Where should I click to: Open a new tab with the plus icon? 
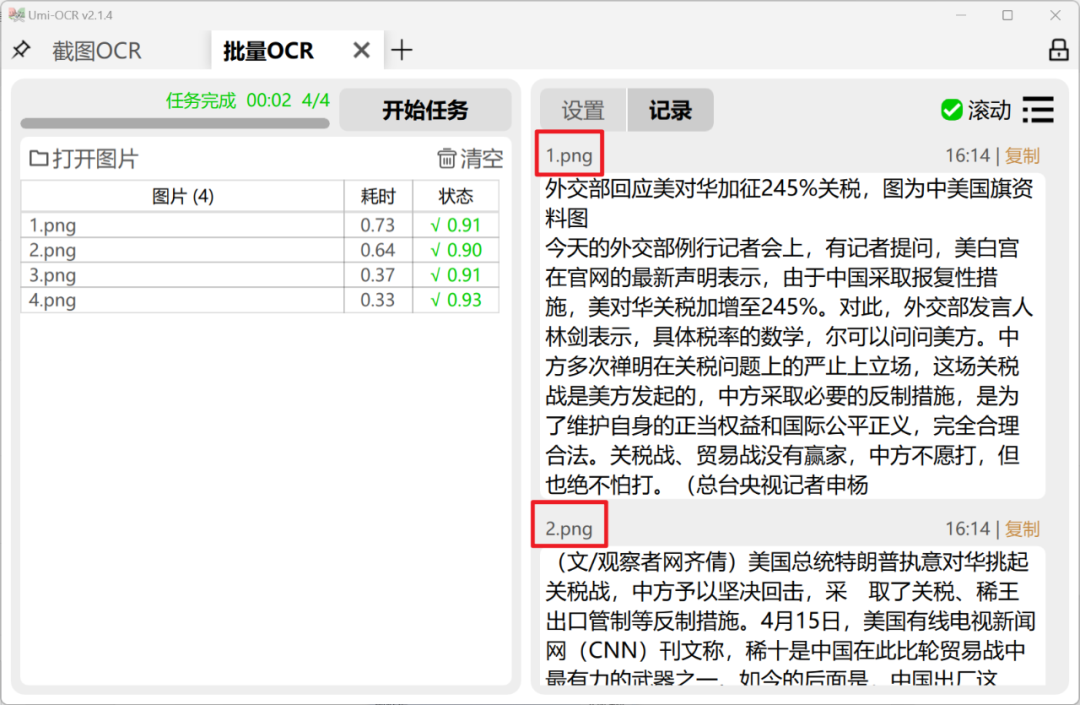coord(402,49)
